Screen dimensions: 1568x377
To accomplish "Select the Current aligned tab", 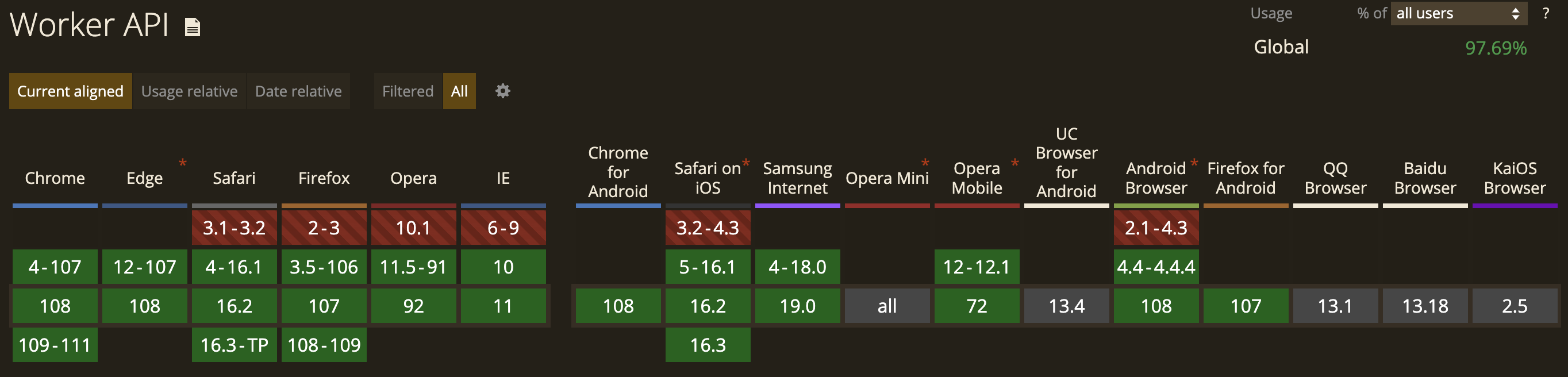I will coord(70,91).
